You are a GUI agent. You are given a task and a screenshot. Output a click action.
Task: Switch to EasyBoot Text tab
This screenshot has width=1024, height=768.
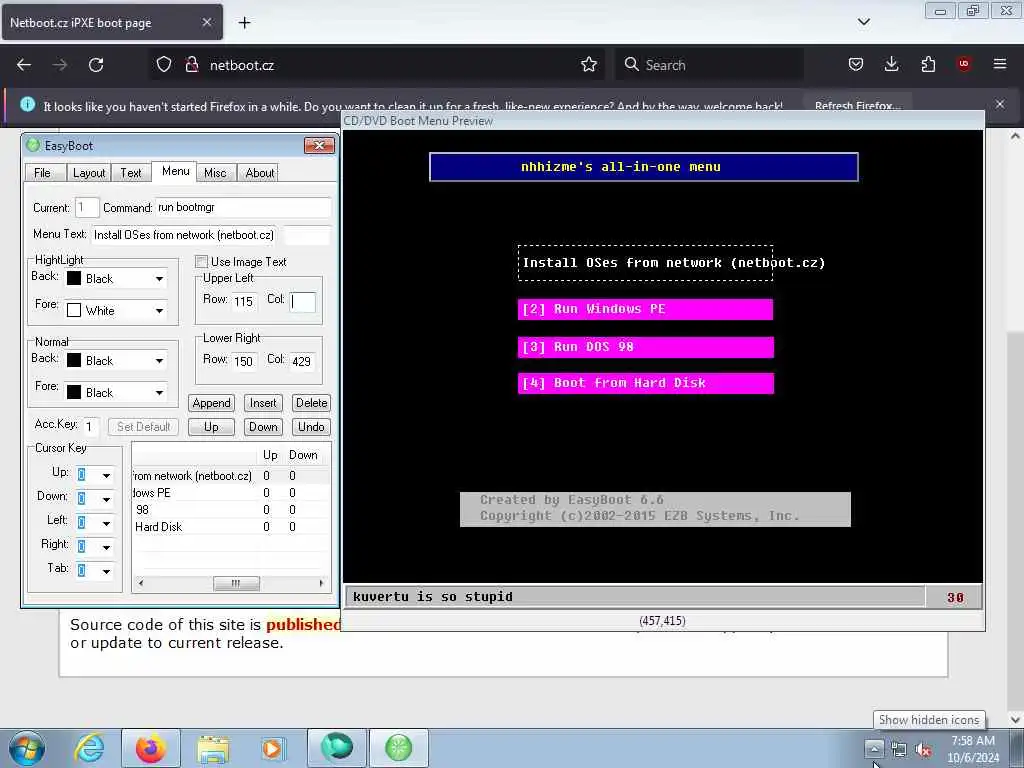131,172
